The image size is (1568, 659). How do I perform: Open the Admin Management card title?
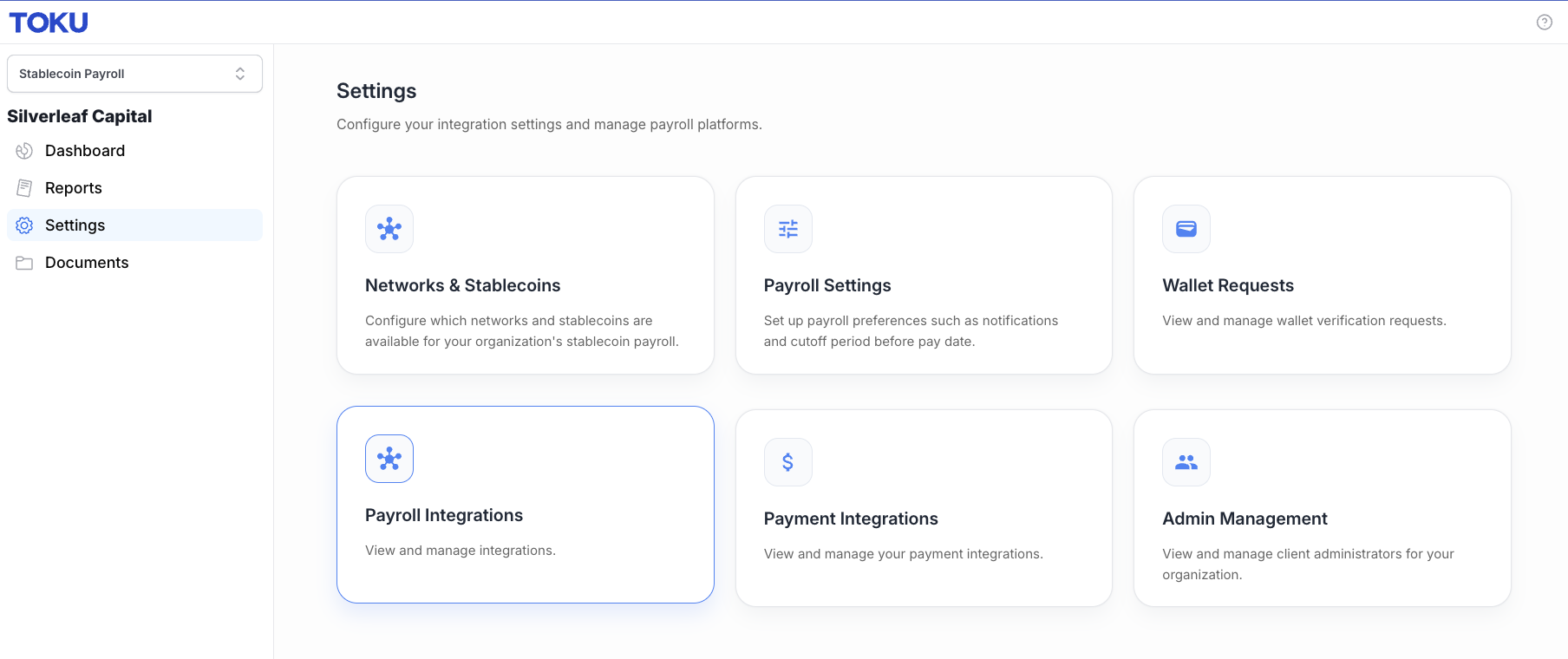(1245, 519)
